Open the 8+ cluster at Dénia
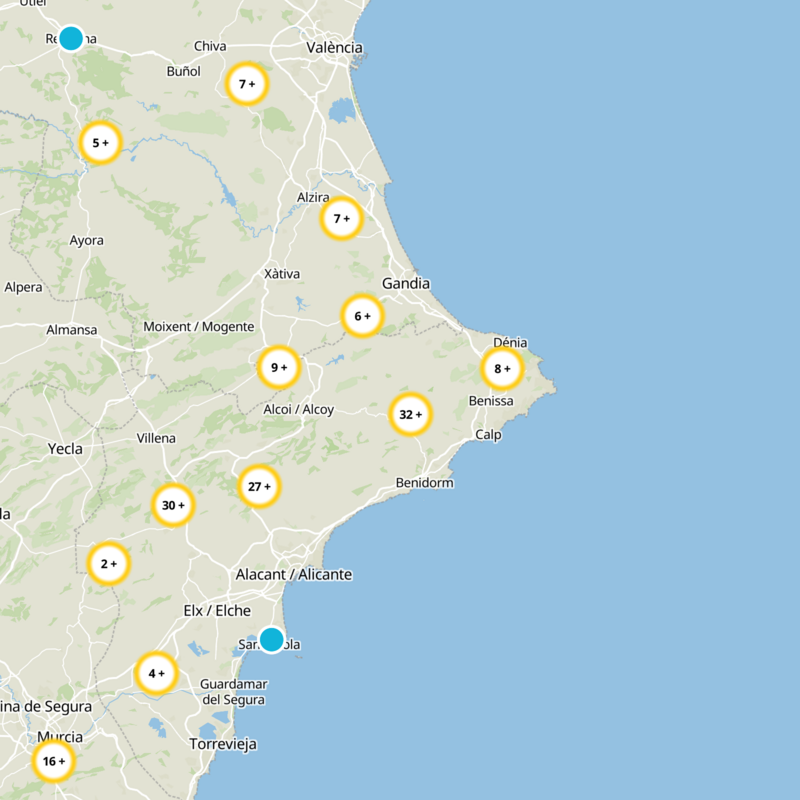800x800 pixels. pos(503,368)
